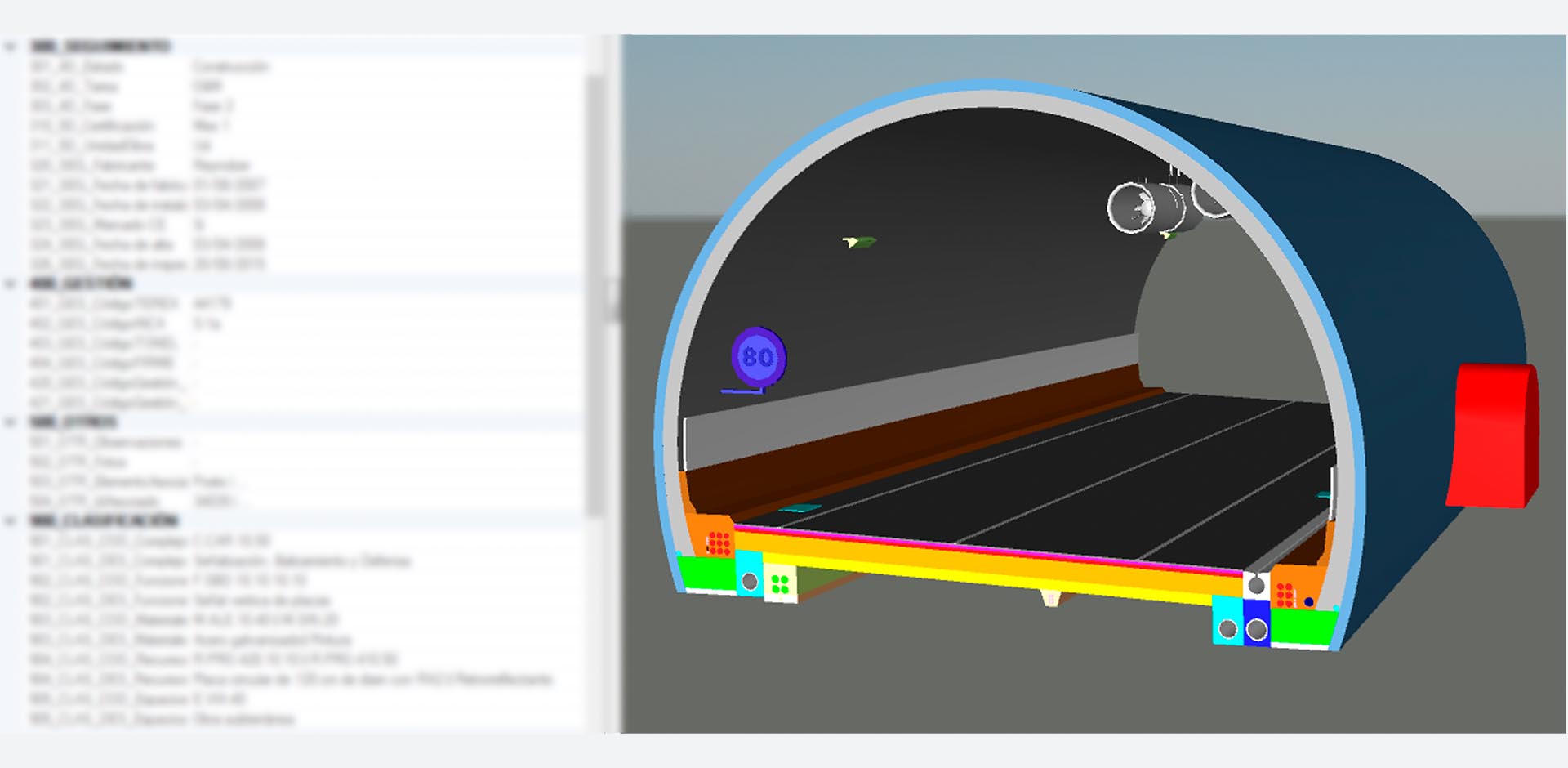The width and height of the screenshot is (1568, 768).
Task: Click the properties panel vertical scrollbar
Action: 595,294
